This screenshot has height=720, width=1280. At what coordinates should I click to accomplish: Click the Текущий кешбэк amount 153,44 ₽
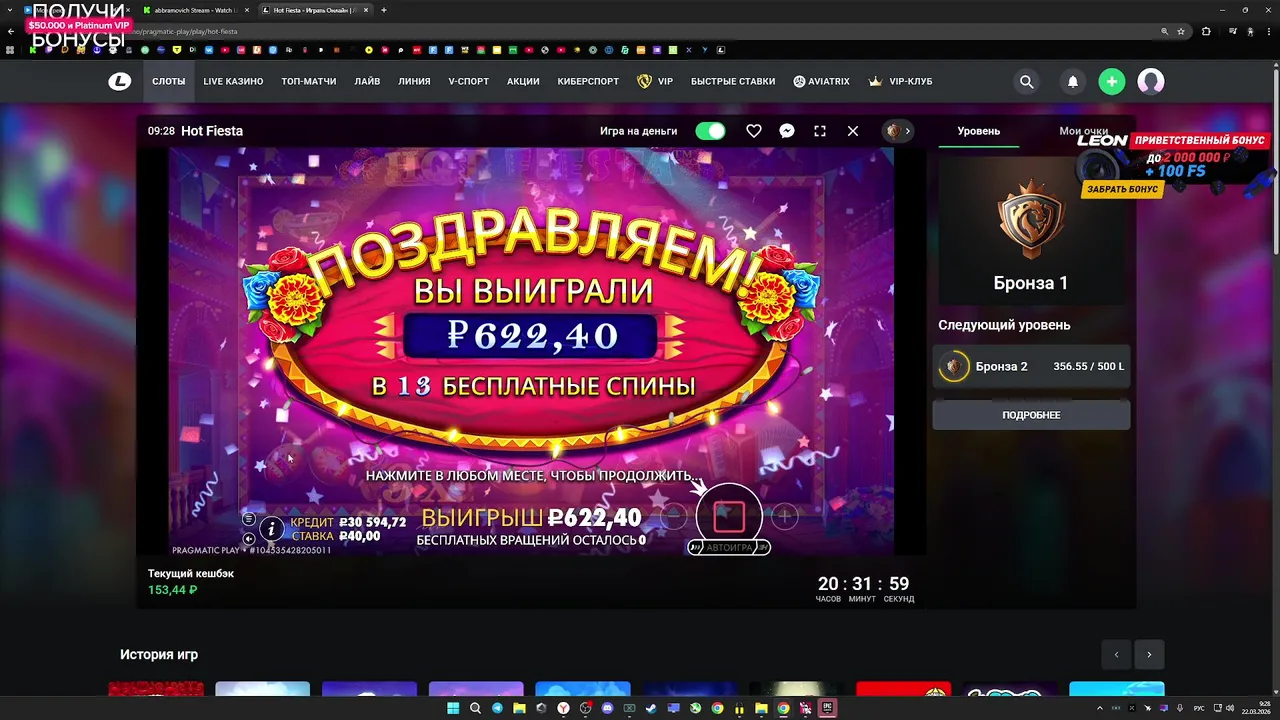(x=172, y=590)
